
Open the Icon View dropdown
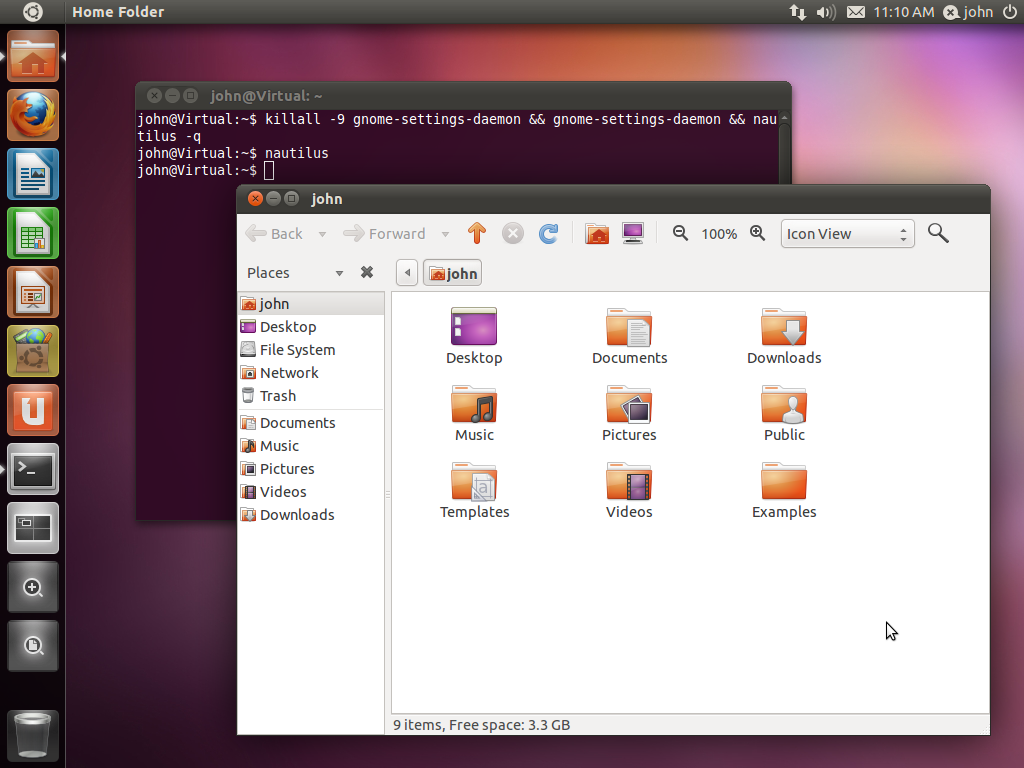(x=846, y=233)
